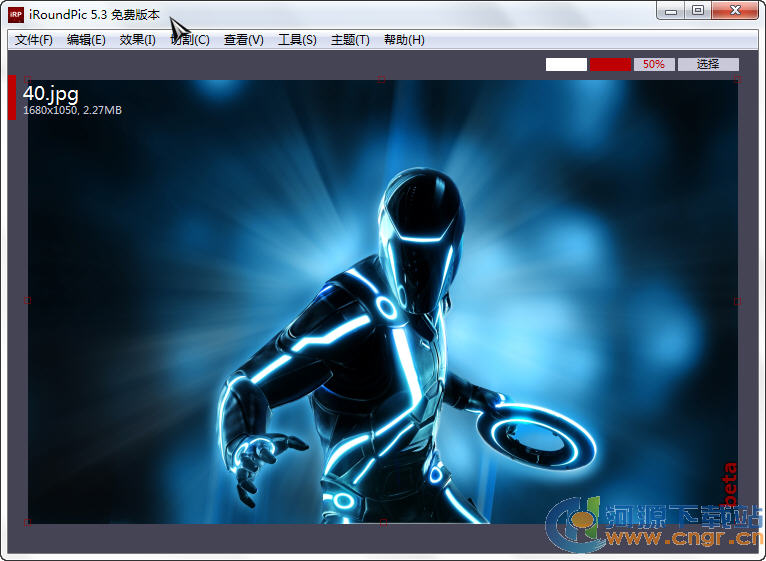The height and width of the screenshot is (561, 766).
Task: Click the top-left corner crop handle
Action: point(27,79)
